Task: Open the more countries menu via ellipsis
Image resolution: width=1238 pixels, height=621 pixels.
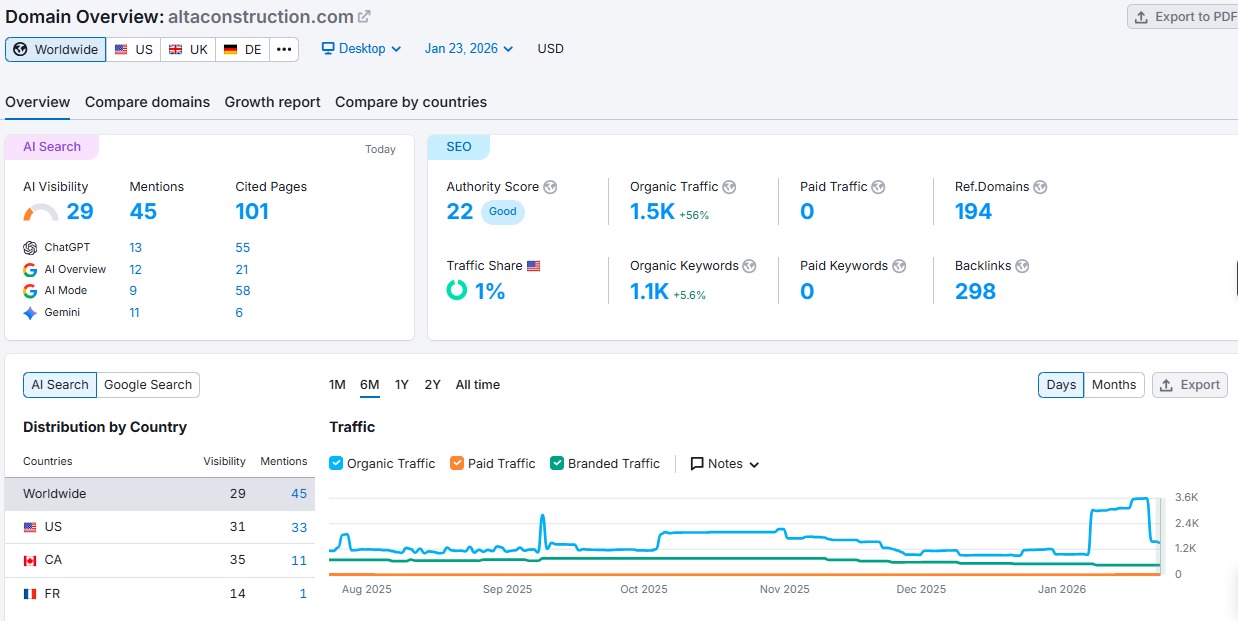Action: click(x=284, y=47)
